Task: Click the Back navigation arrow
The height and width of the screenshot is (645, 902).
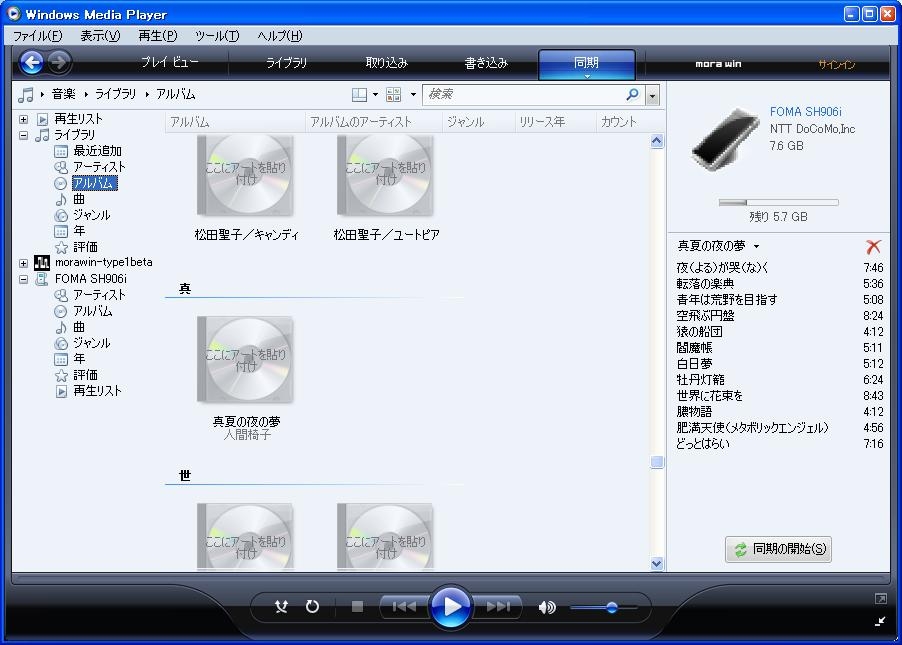Action: pyautogui.click(x=32, y=62)
